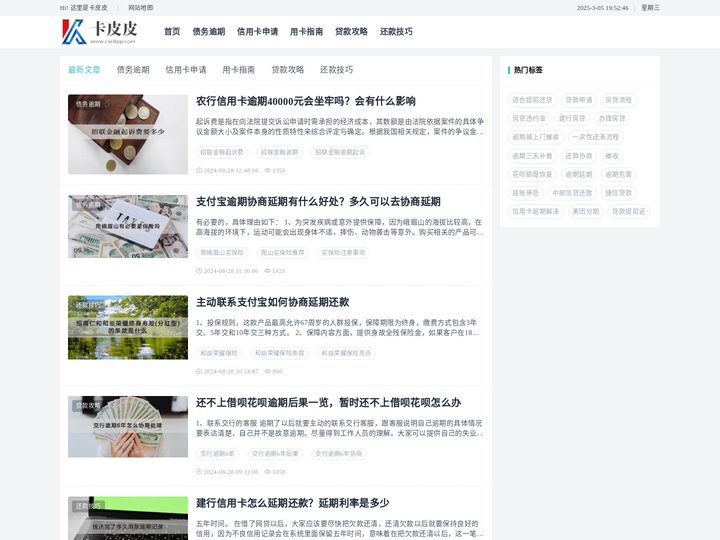The image size is (720, 540).
Task: Select hot tag 中邮信贷还款
Action: [573, 193]
